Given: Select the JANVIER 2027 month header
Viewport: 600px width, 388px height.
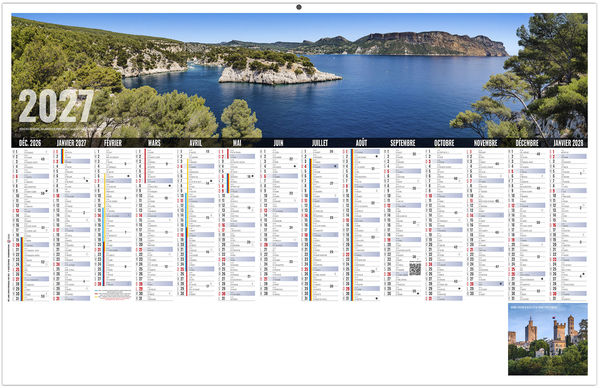Looking at the screenshot, I should 71,143.
